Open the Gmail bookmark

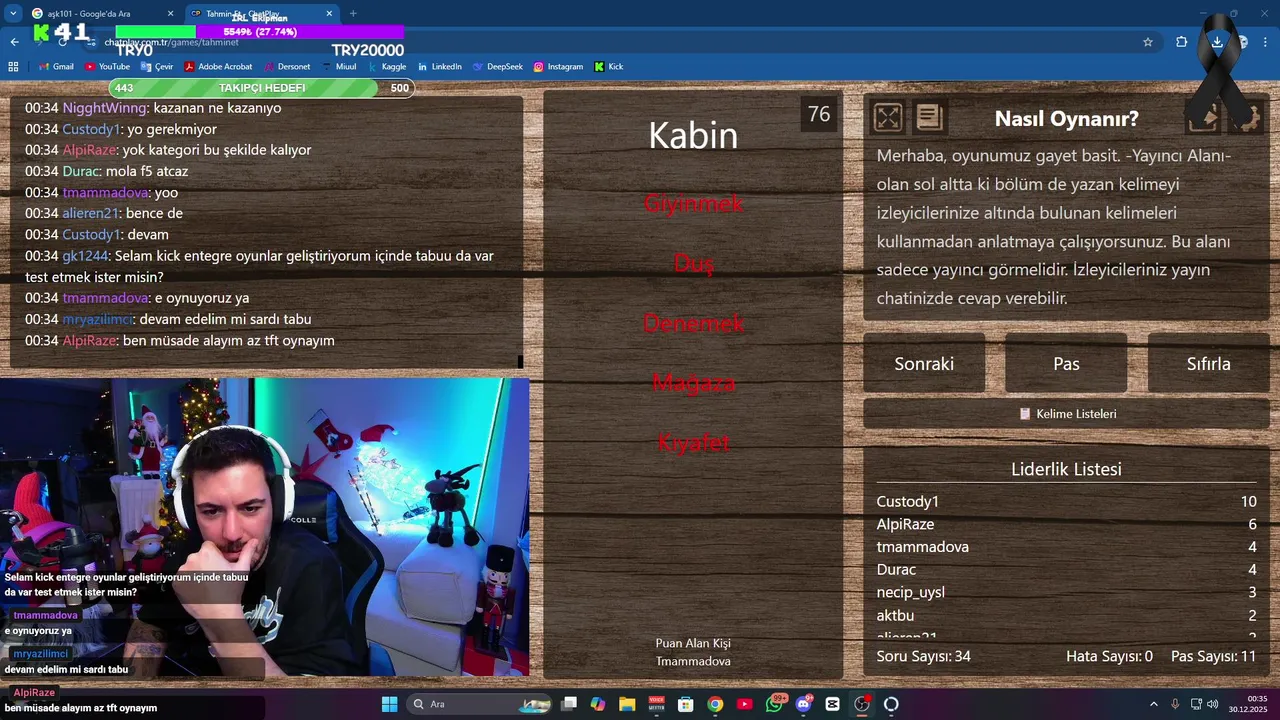(56, 67)
